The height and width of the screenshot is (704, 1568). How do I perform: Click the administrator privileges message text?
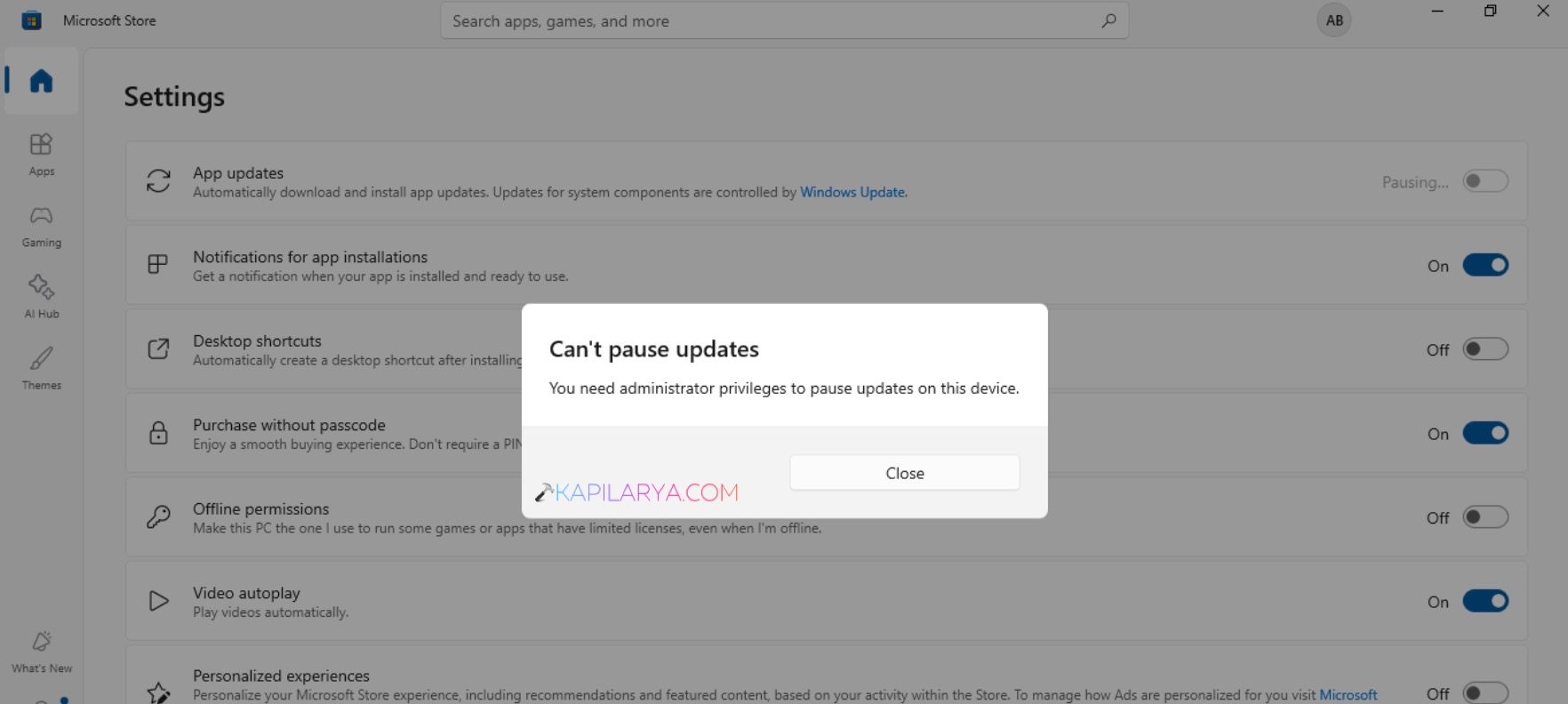tap(783, 388)
